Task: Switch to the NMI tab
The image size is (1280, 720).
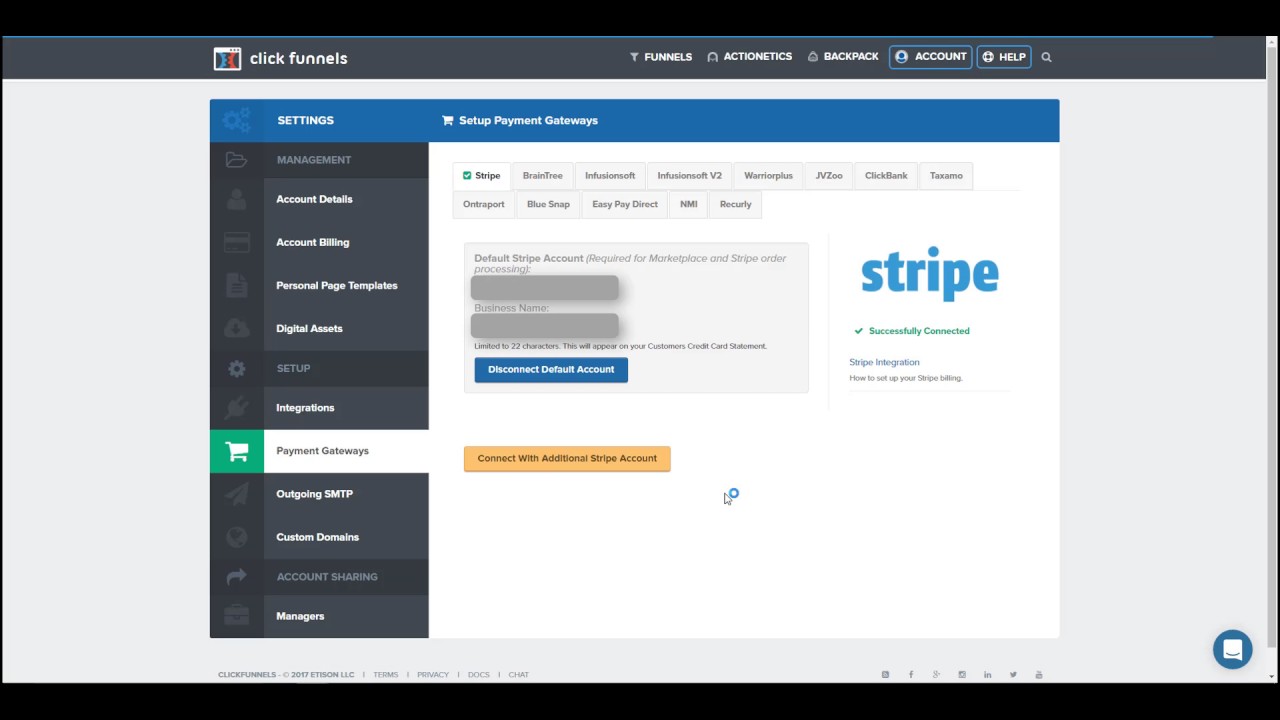Action: pos(689,204)
